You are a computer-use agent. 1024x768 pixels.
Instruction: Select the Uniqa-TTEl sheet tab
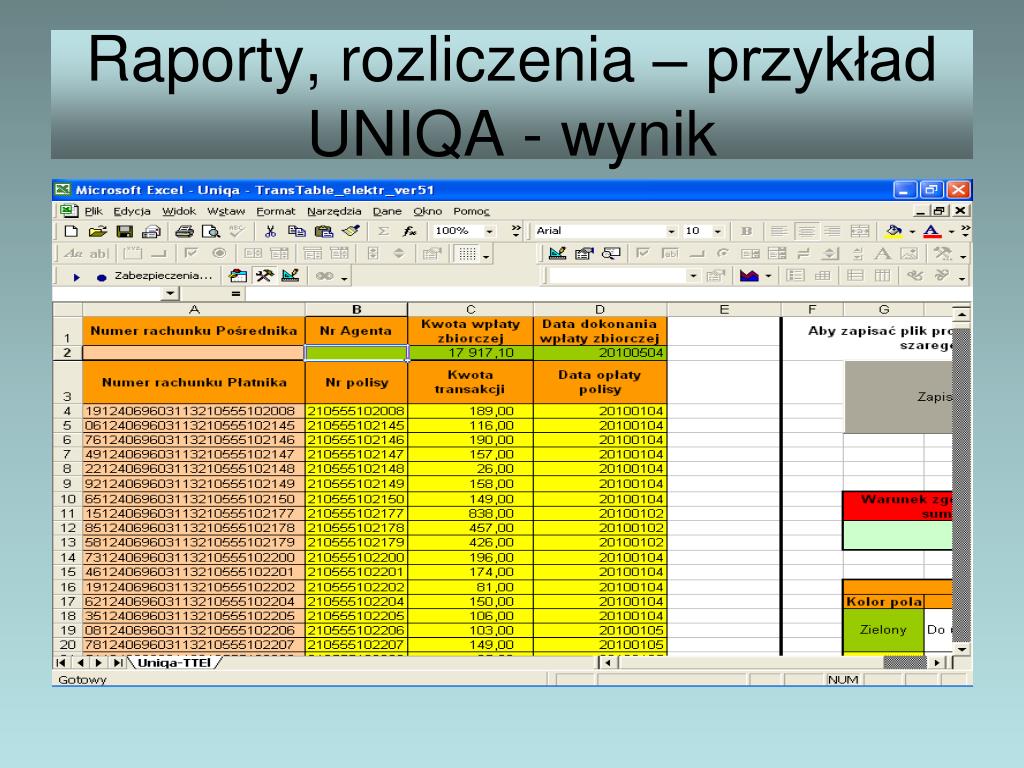point(174,663)
